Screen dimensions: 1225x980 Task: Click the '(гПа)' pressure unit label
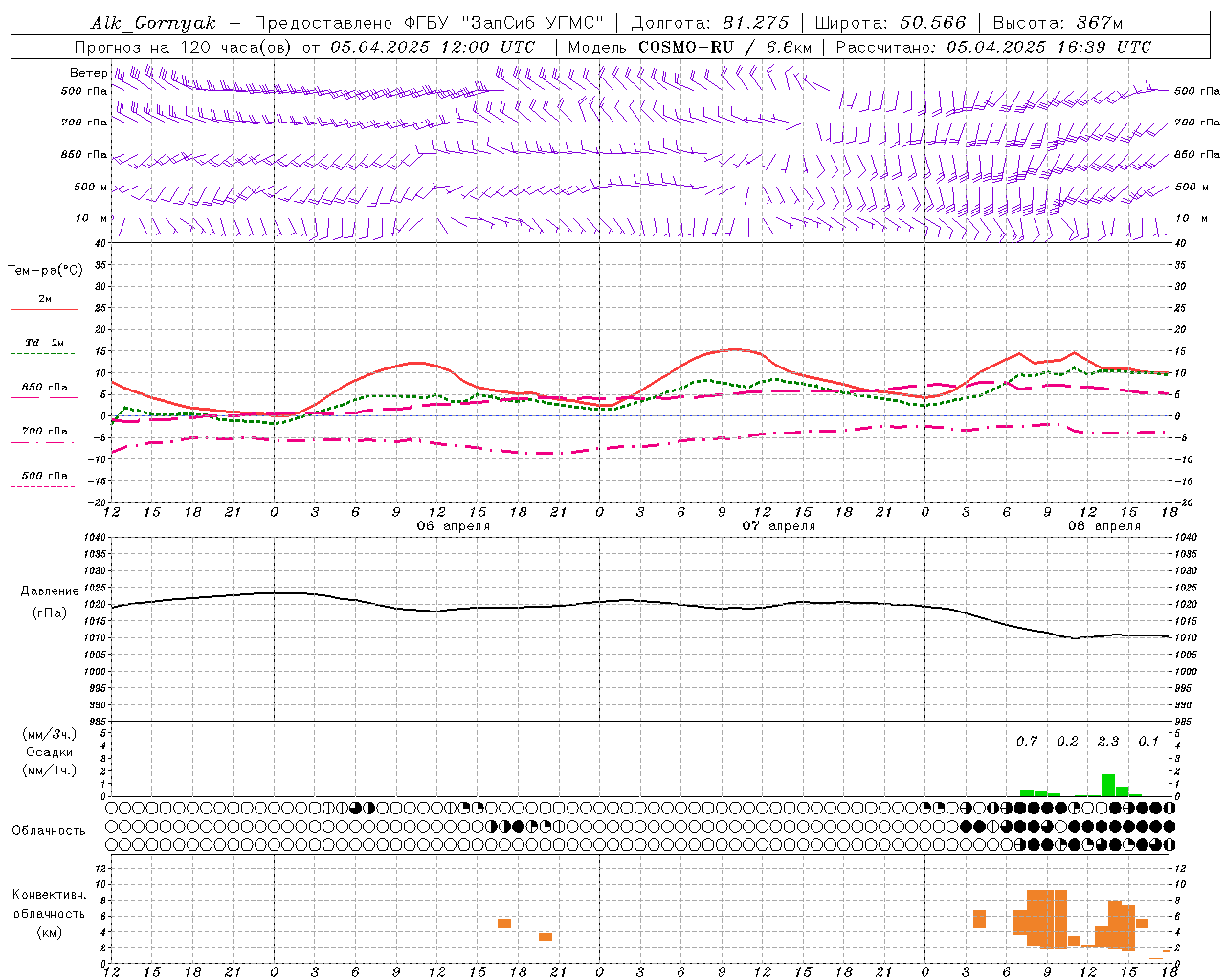(50, 613)
